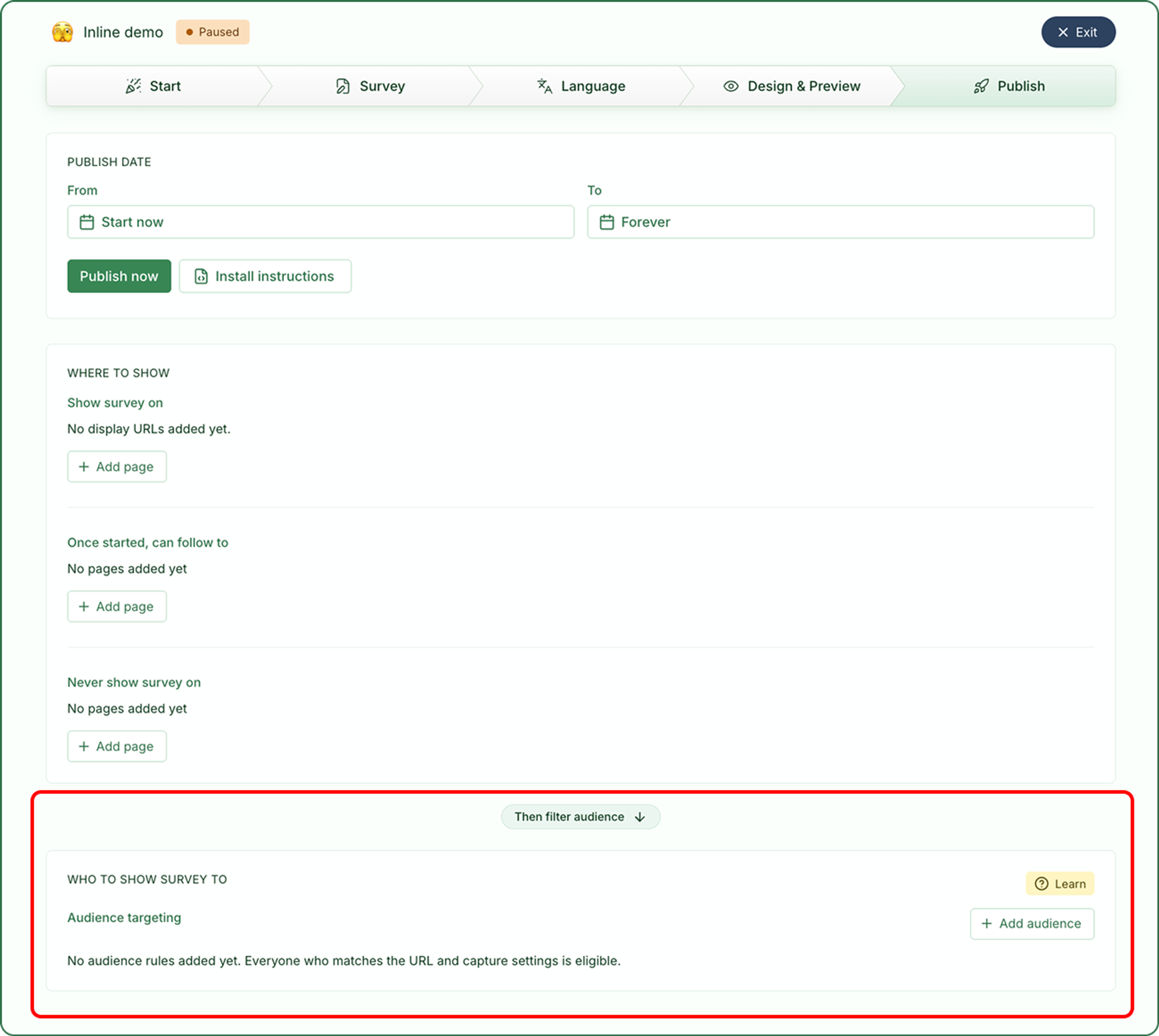
Task: Click the plus icon on Add audience
Action: 987,923
